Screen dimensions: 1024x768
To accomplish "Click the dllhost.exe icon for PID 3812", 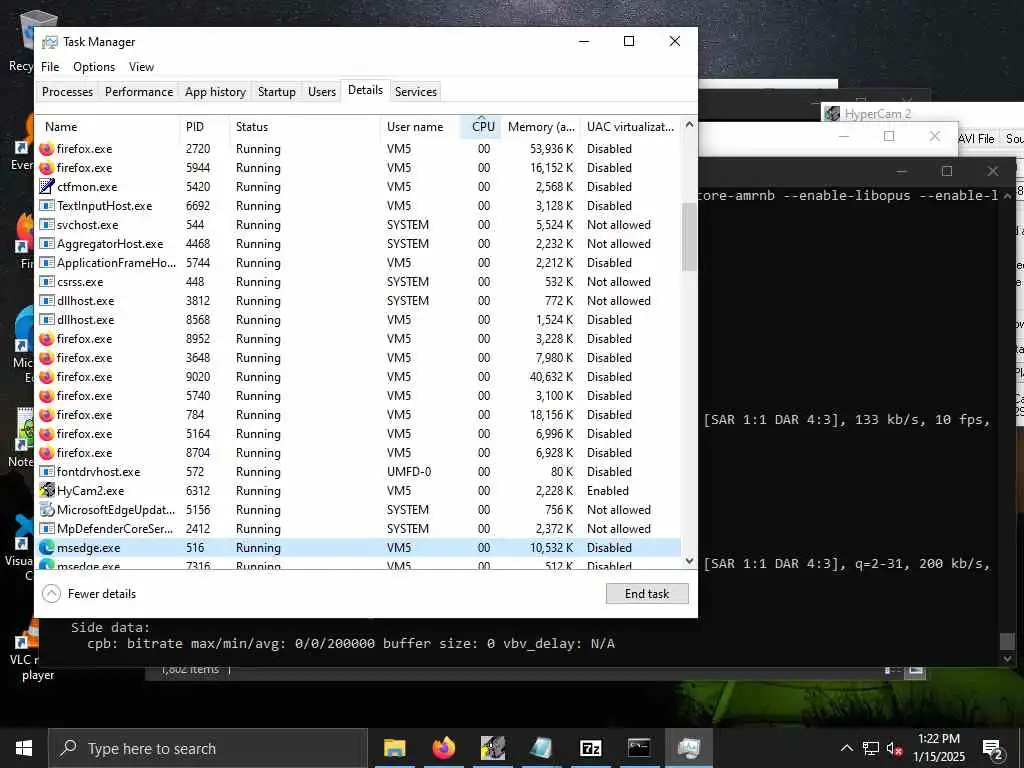I will click(46, 300).
